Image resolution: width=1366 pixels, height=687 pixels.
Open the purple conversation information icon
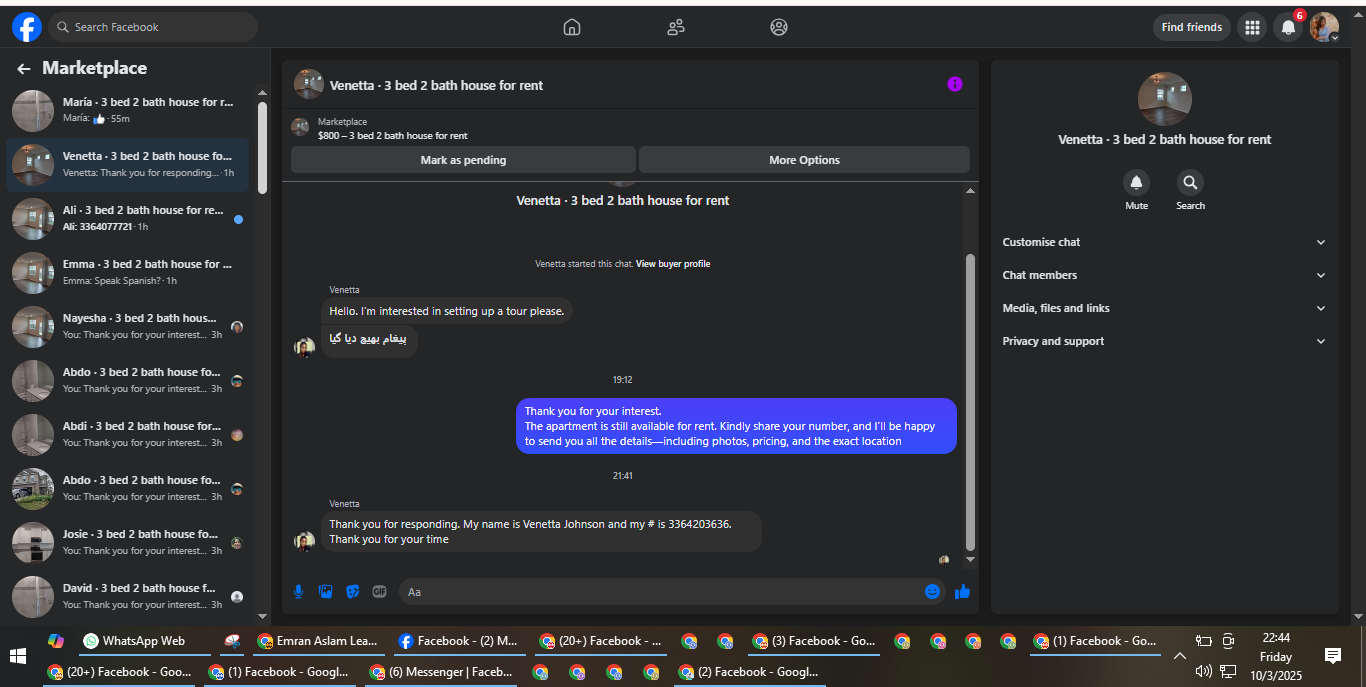click(x=955, y=84)
